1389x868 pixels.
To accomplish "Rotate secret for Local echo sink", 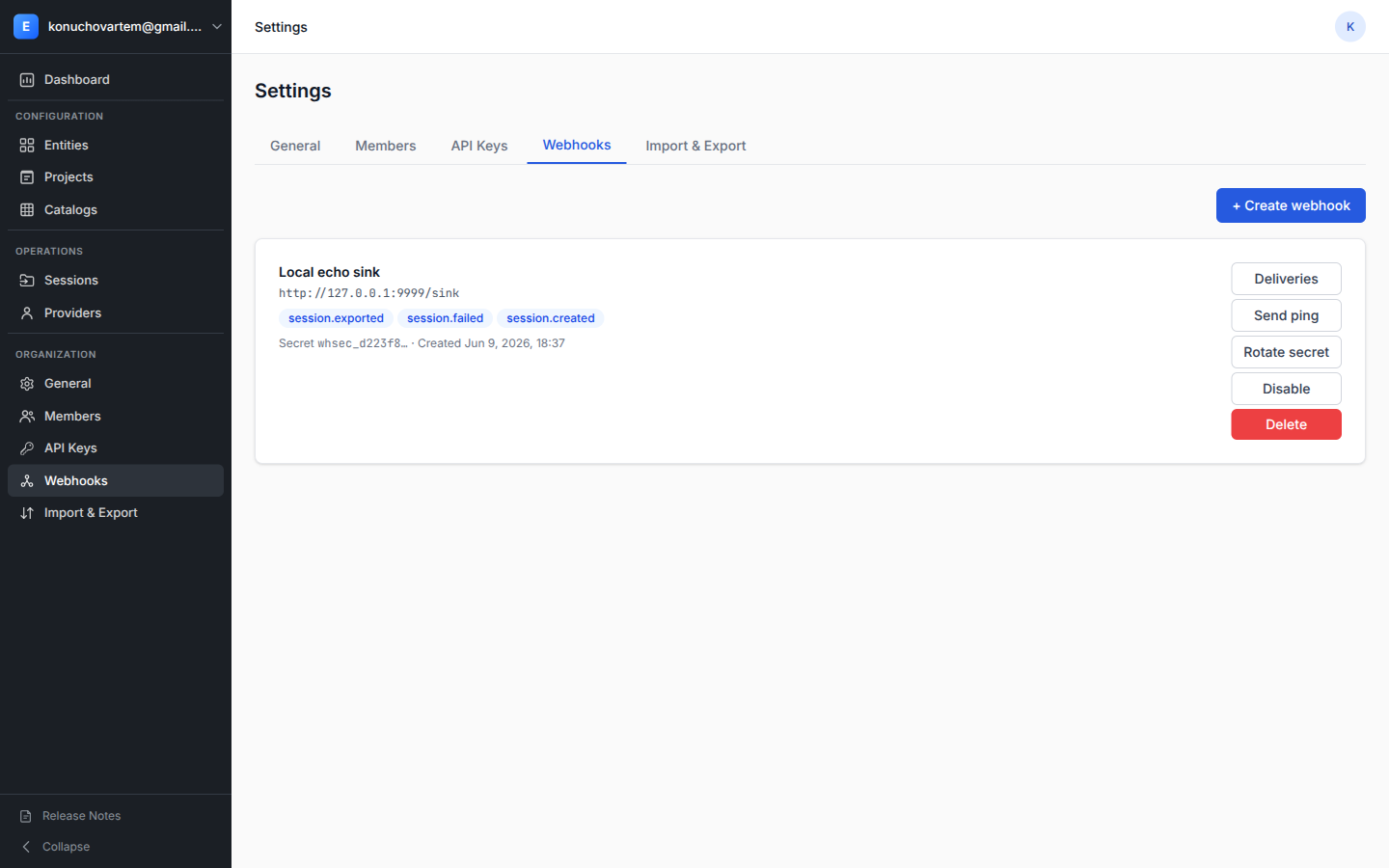I will click(1286, 352).
